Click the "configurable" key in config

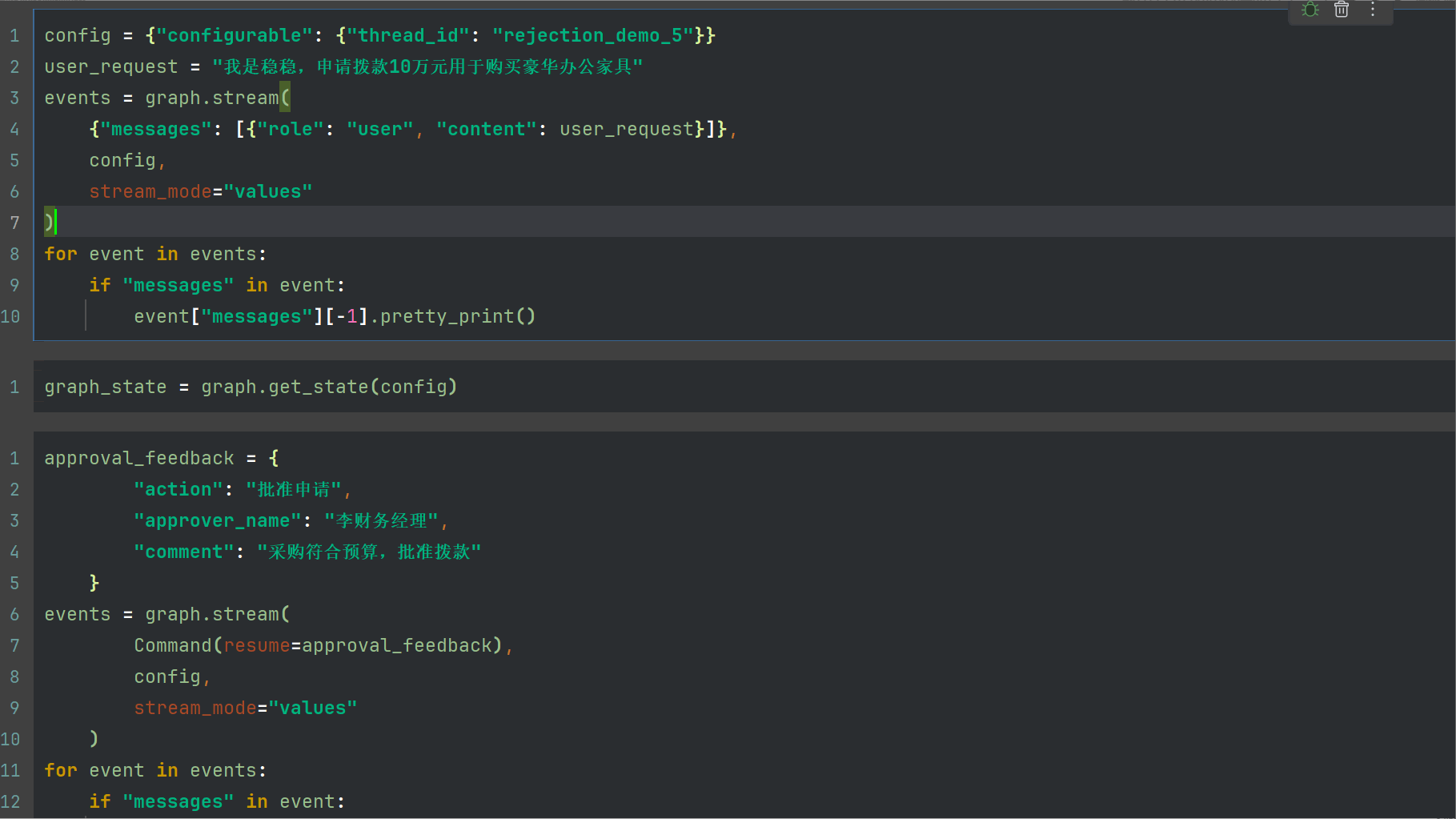235,35
